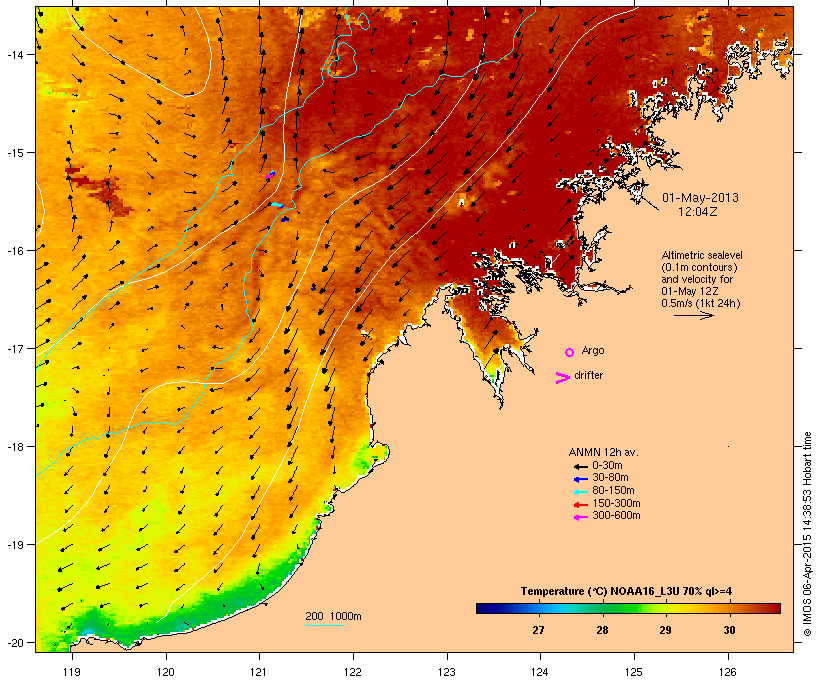Click the magenta drifter chevron legend symbol
This screenshot has width=820, height=680.
[562, 378]
